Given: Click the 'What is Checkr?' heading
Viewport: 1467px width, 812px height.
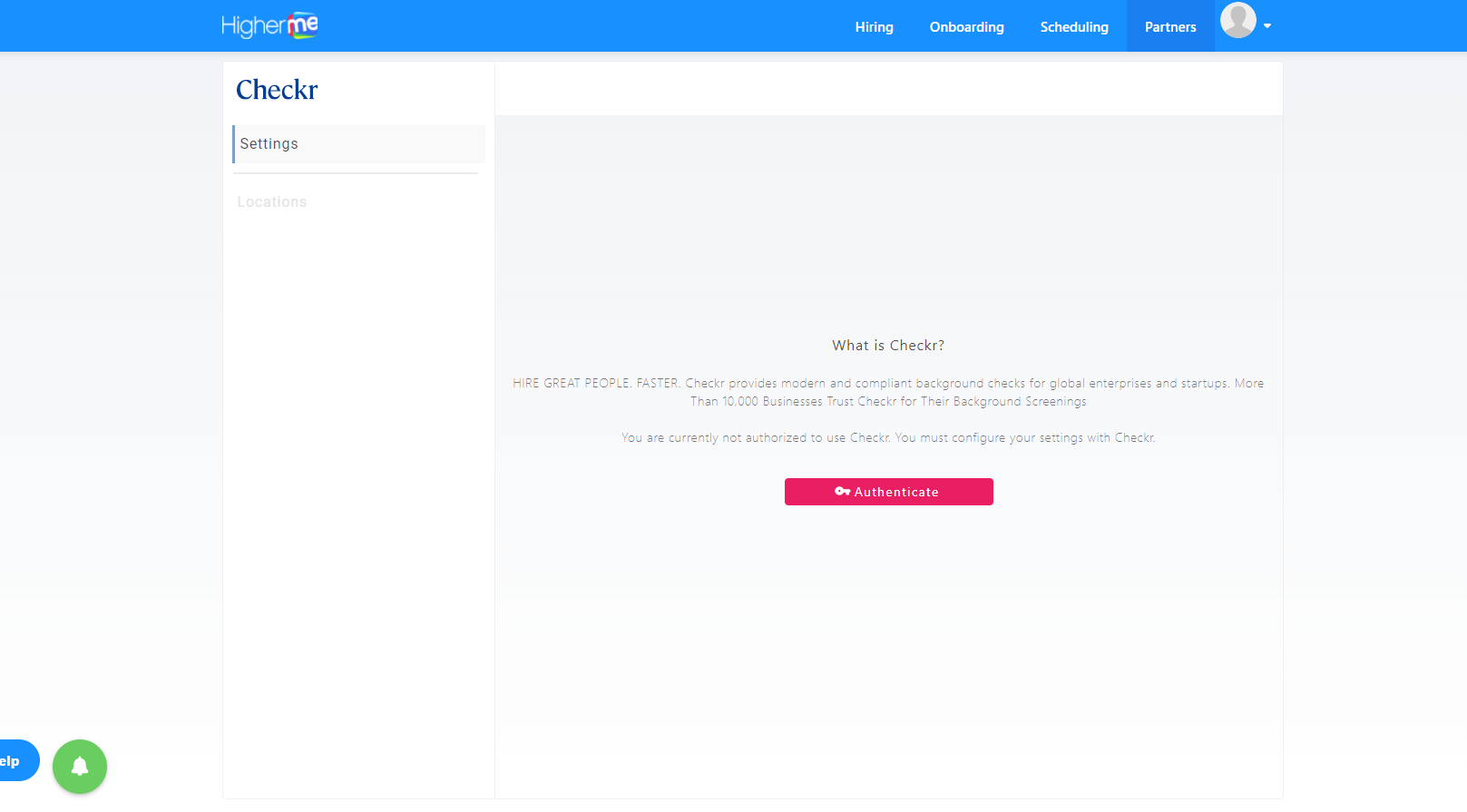Looking at the screenshot, I should [x=888, y=346].
